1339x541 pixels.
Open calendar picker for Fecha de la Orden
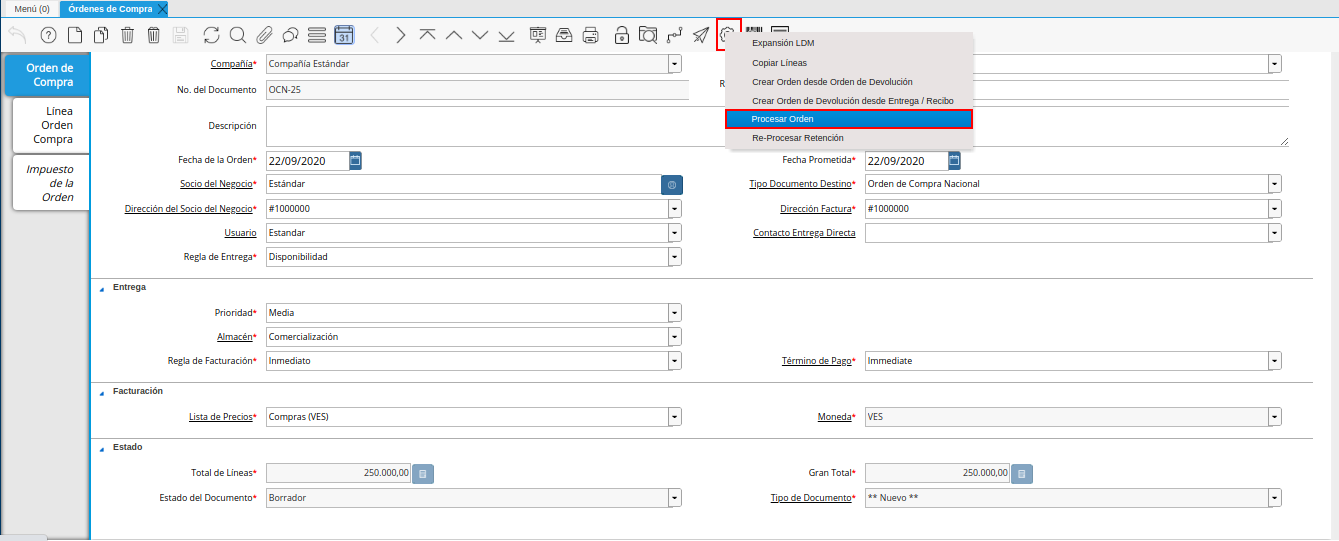pos(355,160)
